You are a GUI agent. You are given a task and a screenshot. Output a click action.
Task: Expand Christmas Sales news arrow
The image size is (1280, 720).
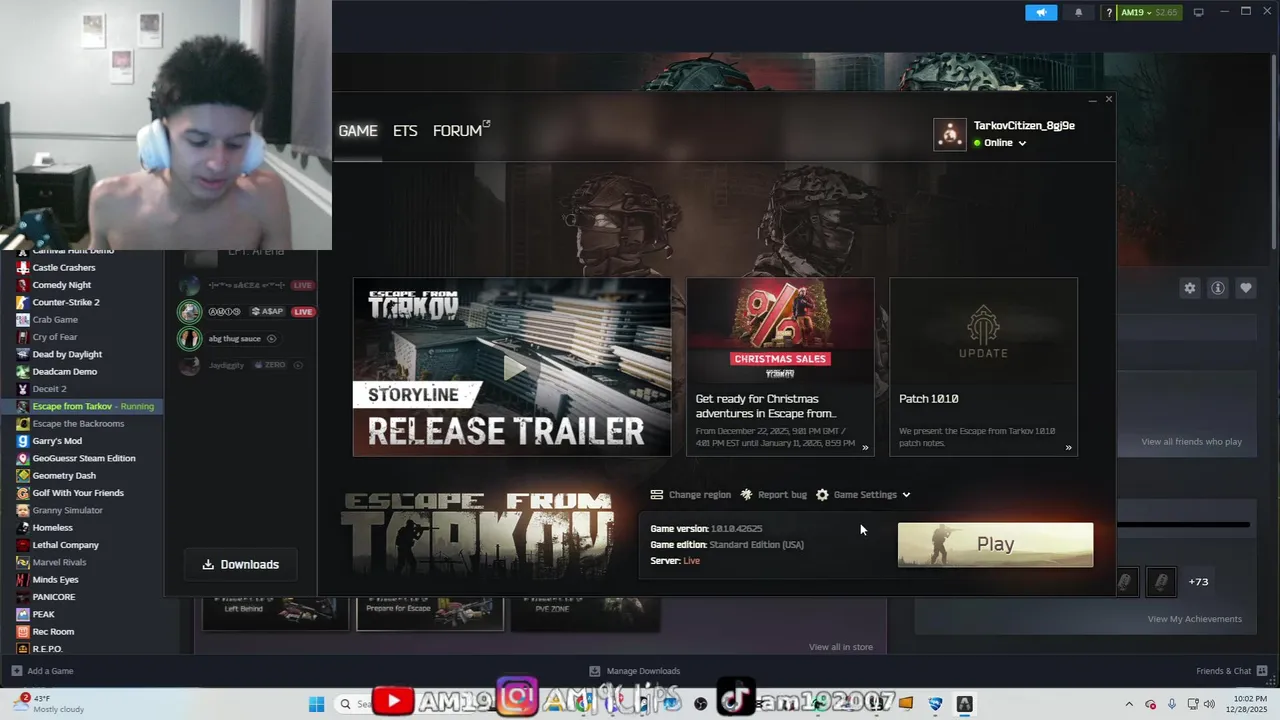point(865,448)
